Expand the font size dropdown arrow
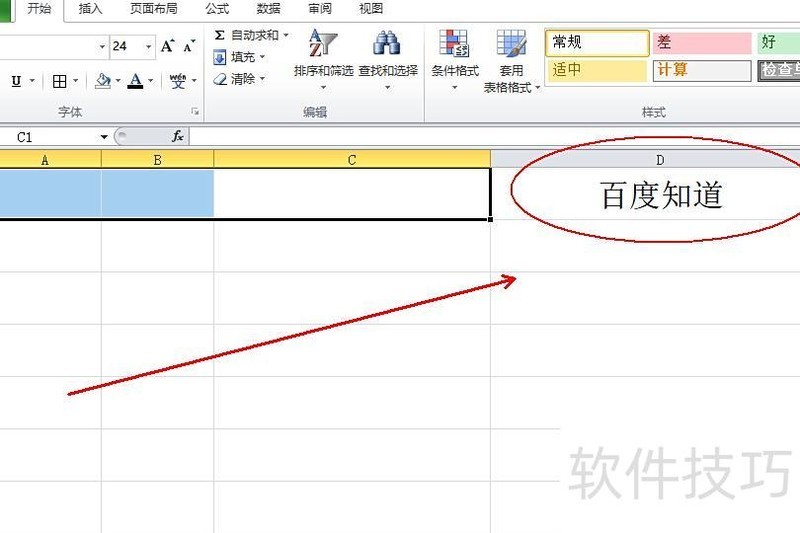The image size is (800, 533). 149,47
